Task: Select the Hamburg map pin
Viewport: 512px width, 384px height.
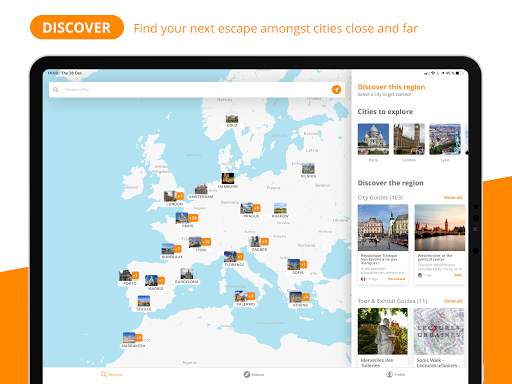Action: click(228, 181)
